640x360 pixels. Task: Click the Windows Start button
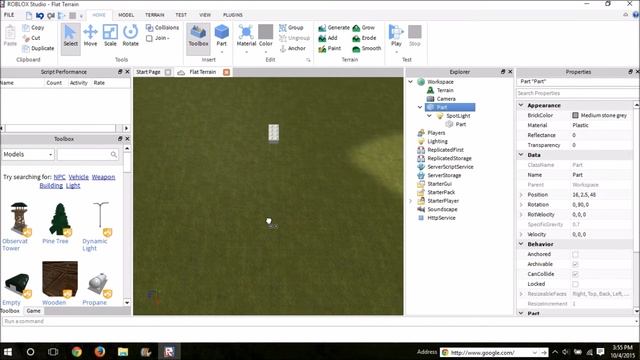(x=8, y=351)
